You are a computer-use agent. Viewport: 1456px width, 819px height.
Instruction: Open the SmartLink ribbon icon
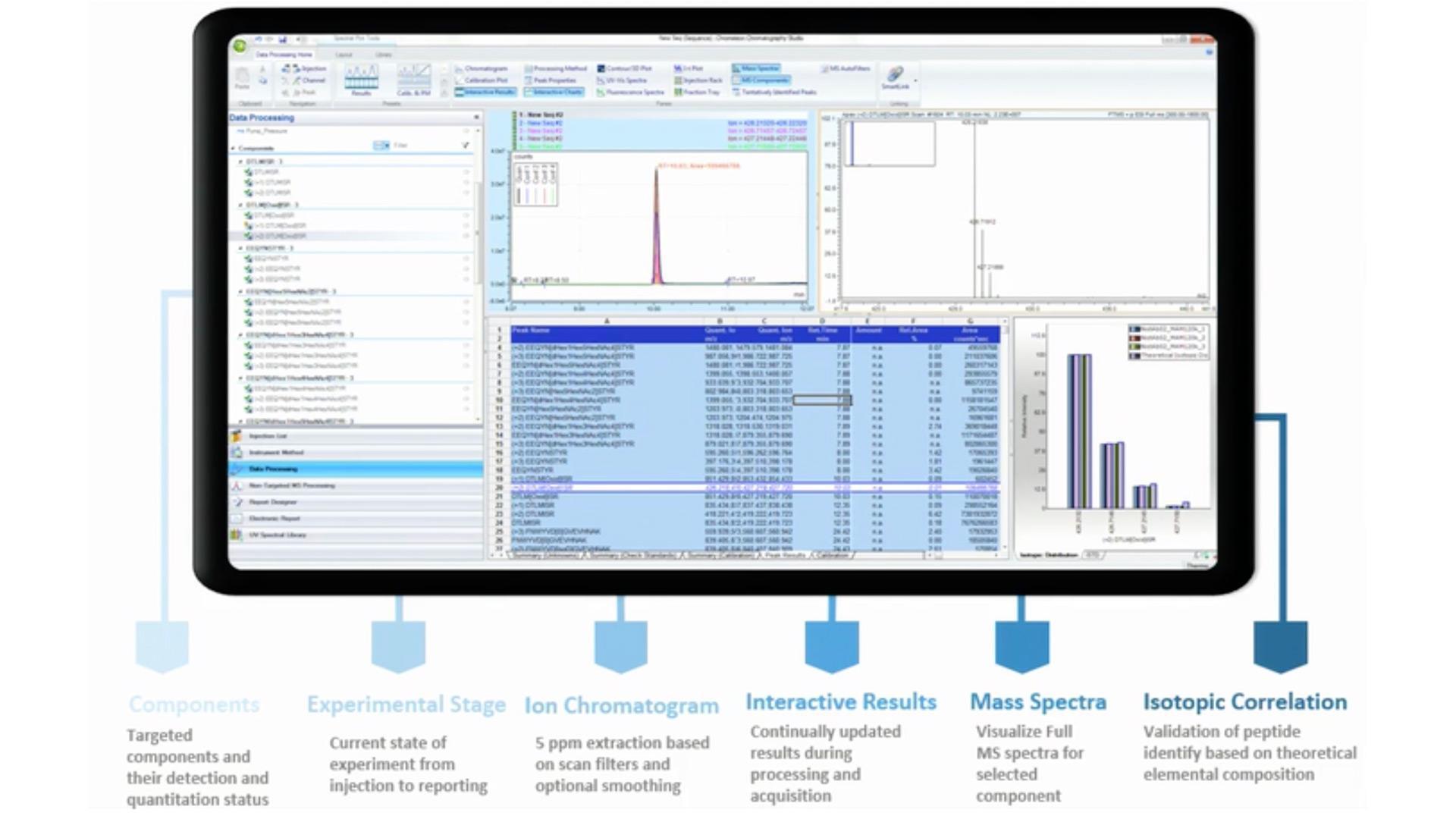(895, 75)
